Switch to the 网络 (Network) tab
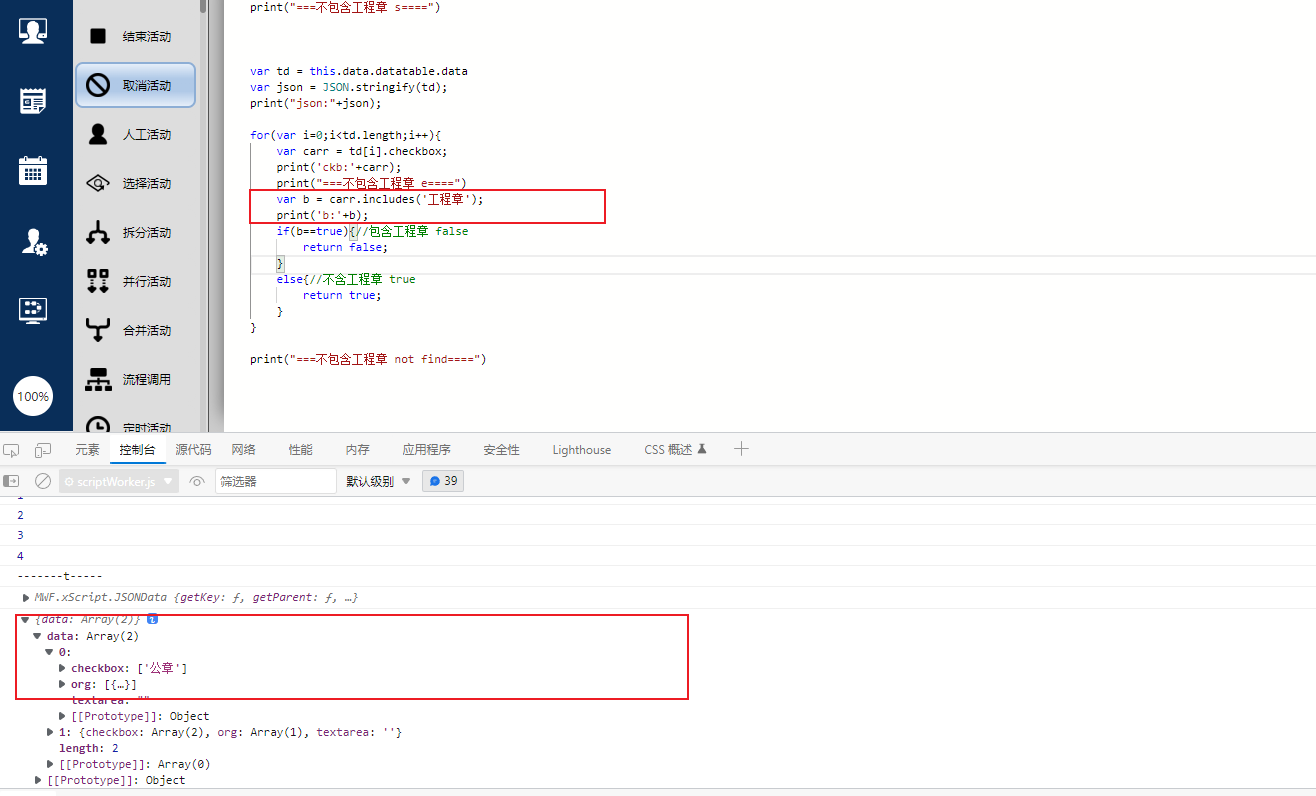The height and width of the screenshot is (796, 1316). [x=244, y=450]
